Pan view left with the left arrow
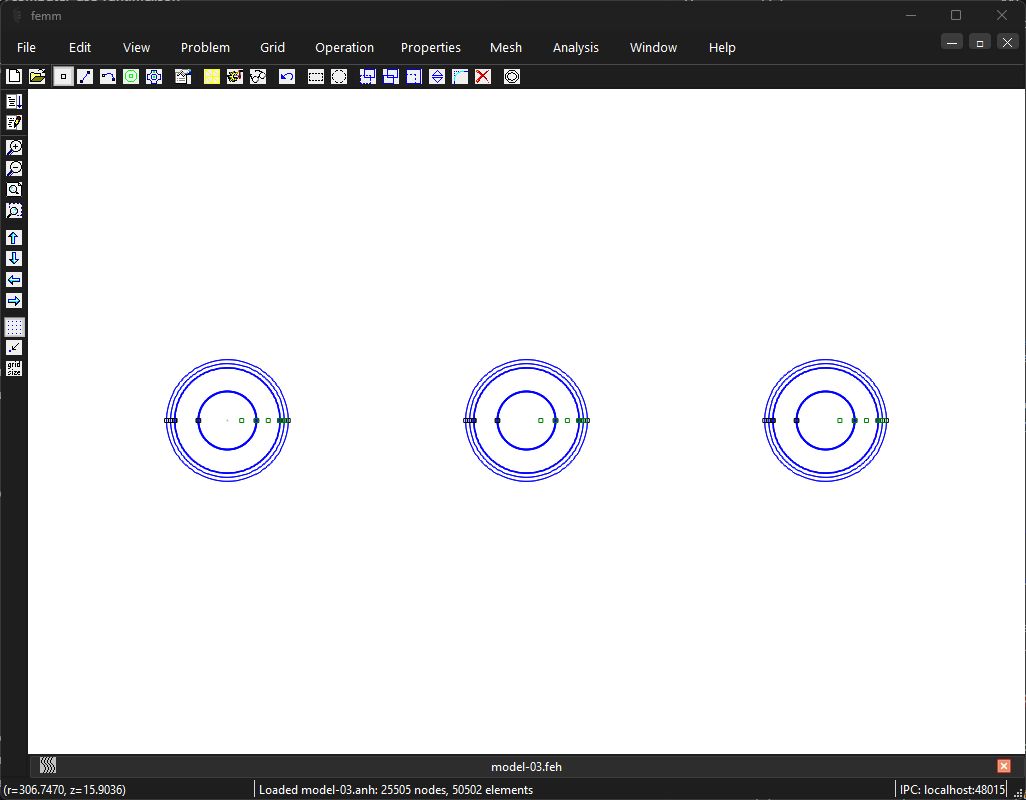Image resolution: width=1026 pixels, height=800 pixels. (x=14, y=279)
